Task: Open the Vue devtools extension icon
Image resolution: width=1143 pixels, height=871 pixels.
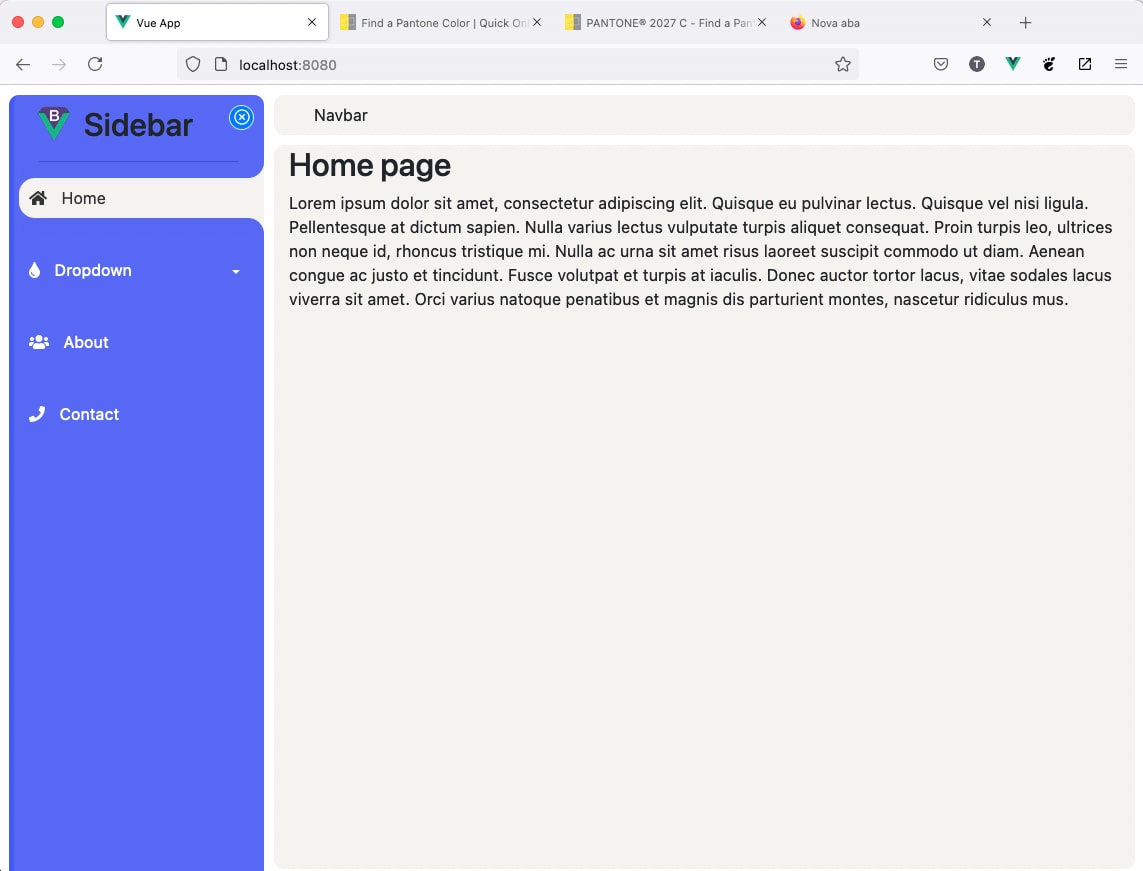Action: 1012,63
